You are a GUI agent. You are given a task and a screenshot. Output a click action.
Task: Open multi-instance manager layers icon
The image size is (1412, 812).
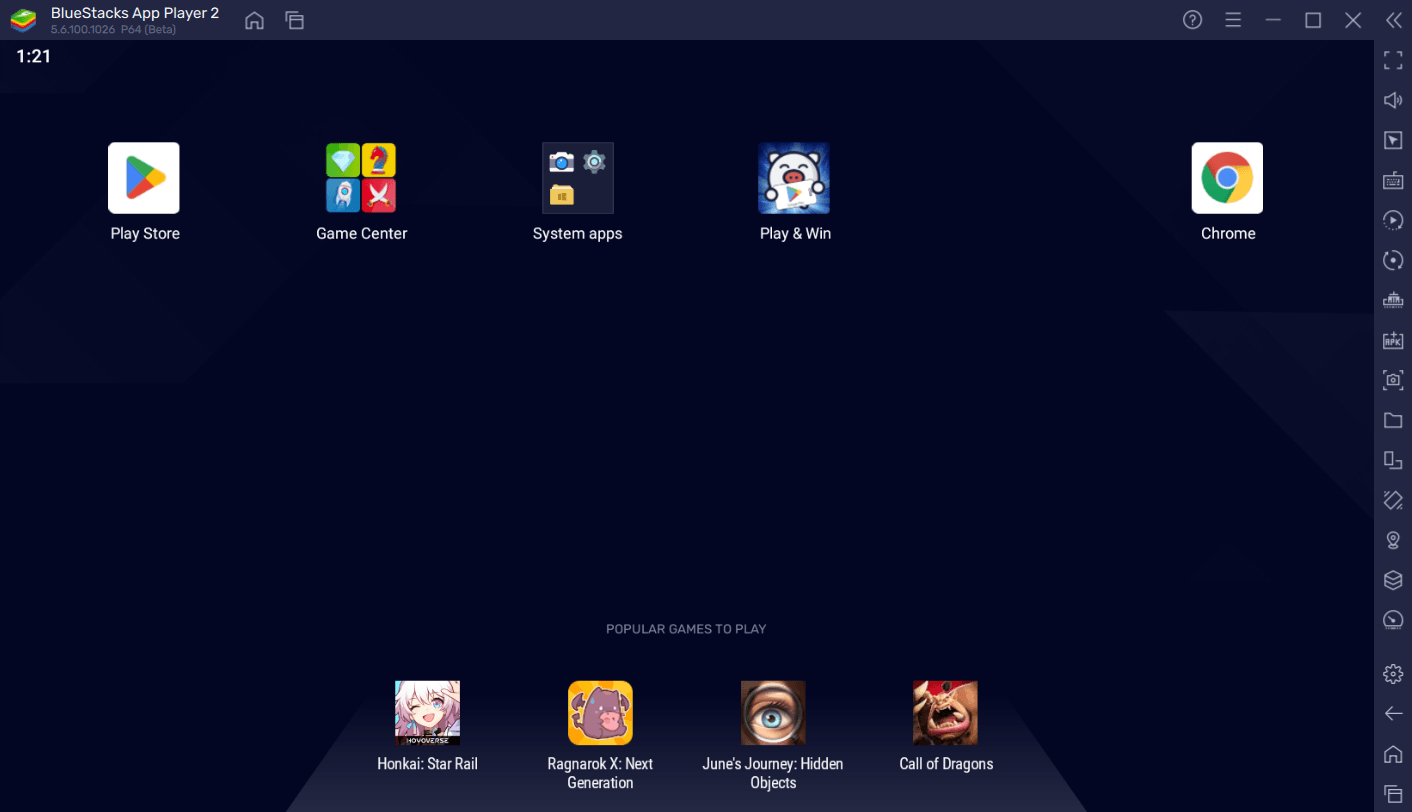pyautogui.click(x=1393, y=580)
